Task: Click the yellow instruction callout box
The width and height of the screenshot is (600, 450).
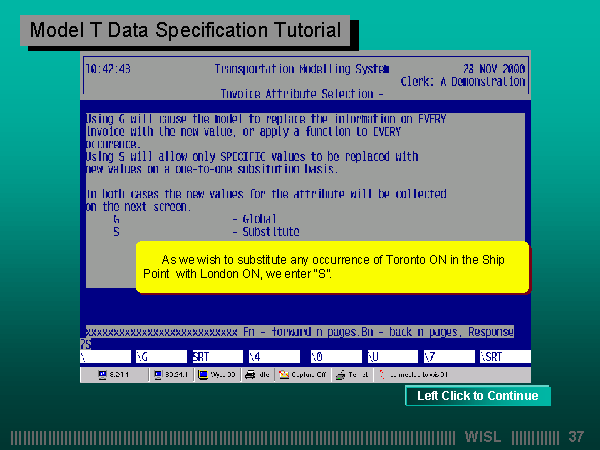Action: tap(332, 266)
